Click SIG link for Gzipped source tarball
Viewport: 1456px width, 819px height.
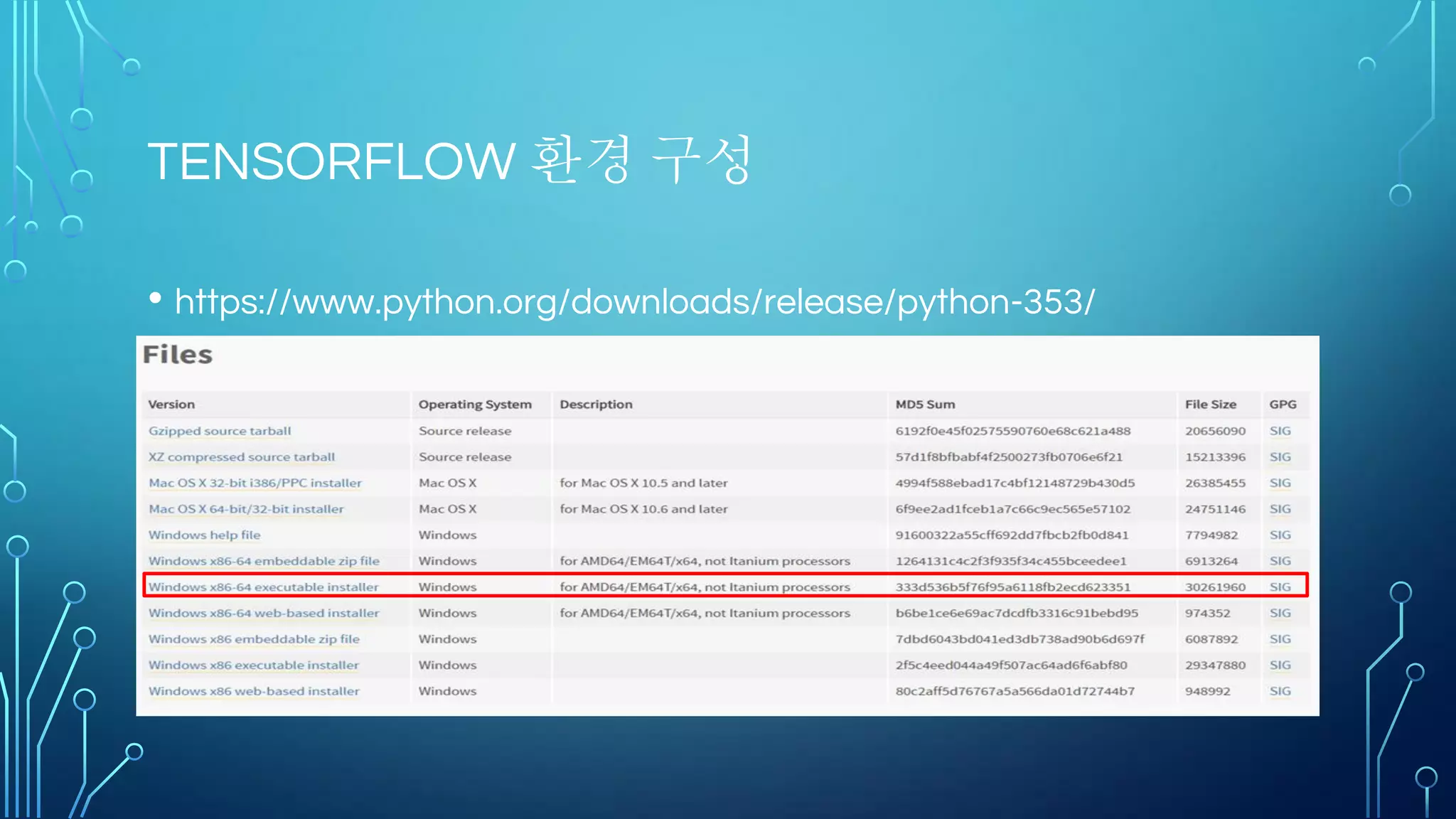click(x=1280, y=431)
